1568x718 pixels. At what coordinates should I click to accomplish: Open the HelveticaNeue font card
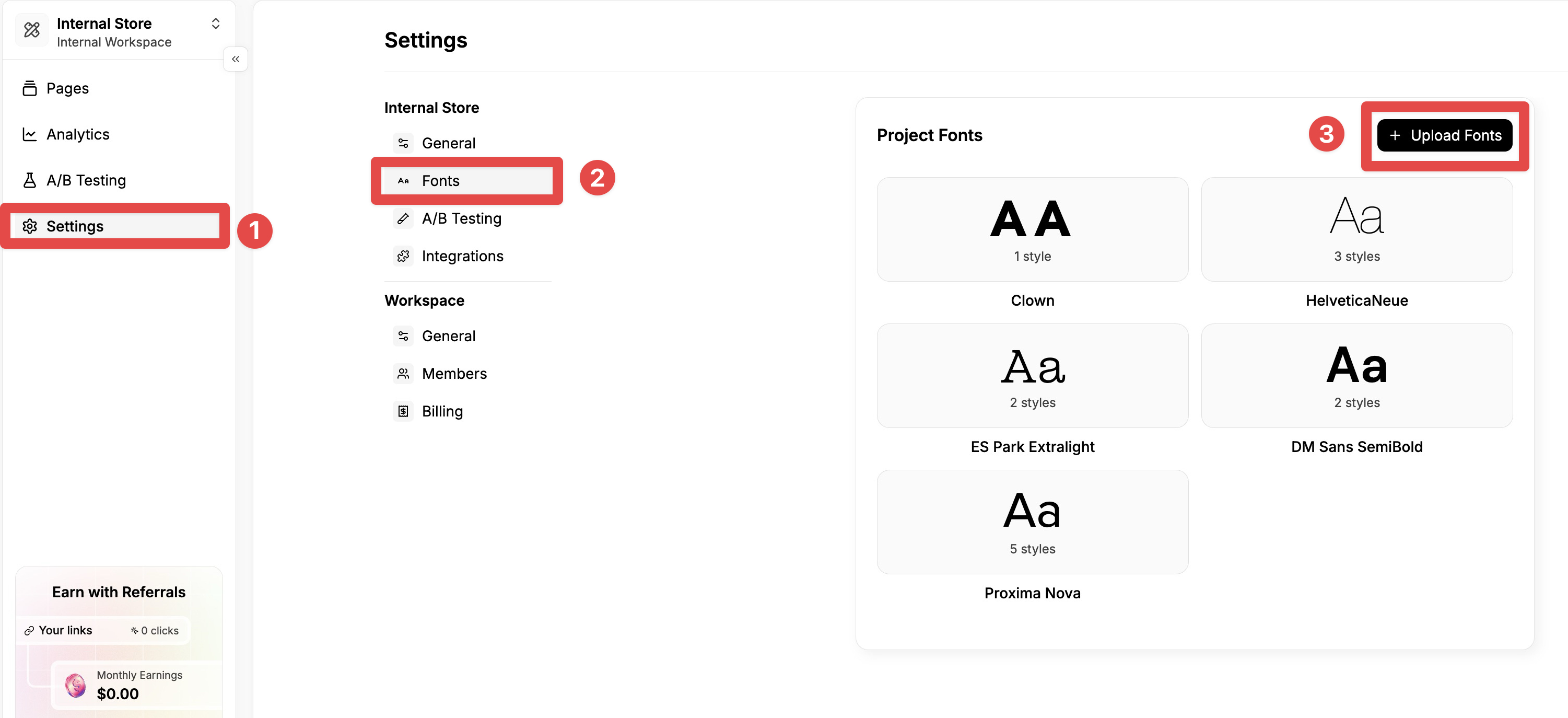[1357, 229]
